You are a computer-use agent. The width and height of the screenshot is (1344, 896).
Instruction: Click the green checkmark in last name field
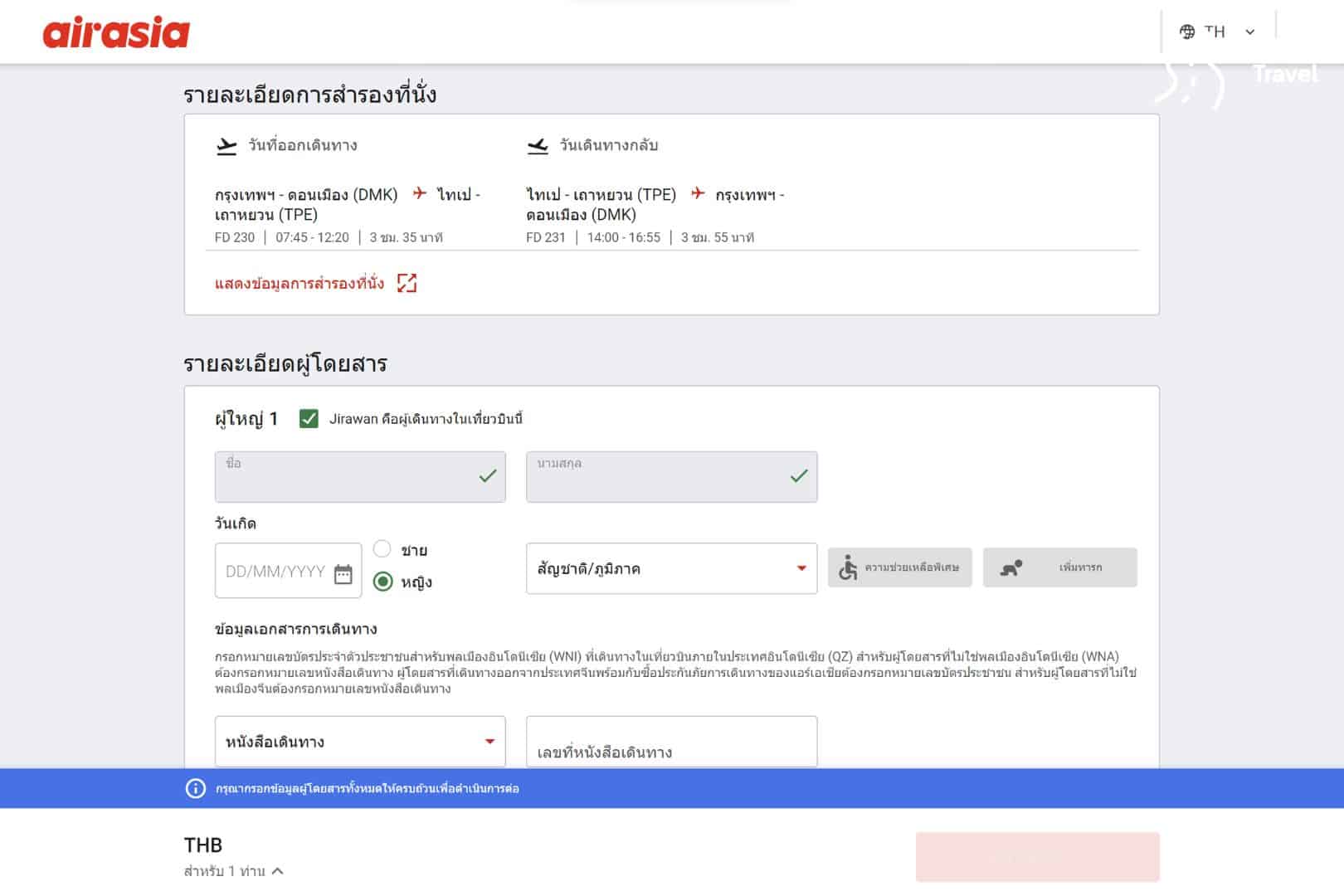pos(799,476)
